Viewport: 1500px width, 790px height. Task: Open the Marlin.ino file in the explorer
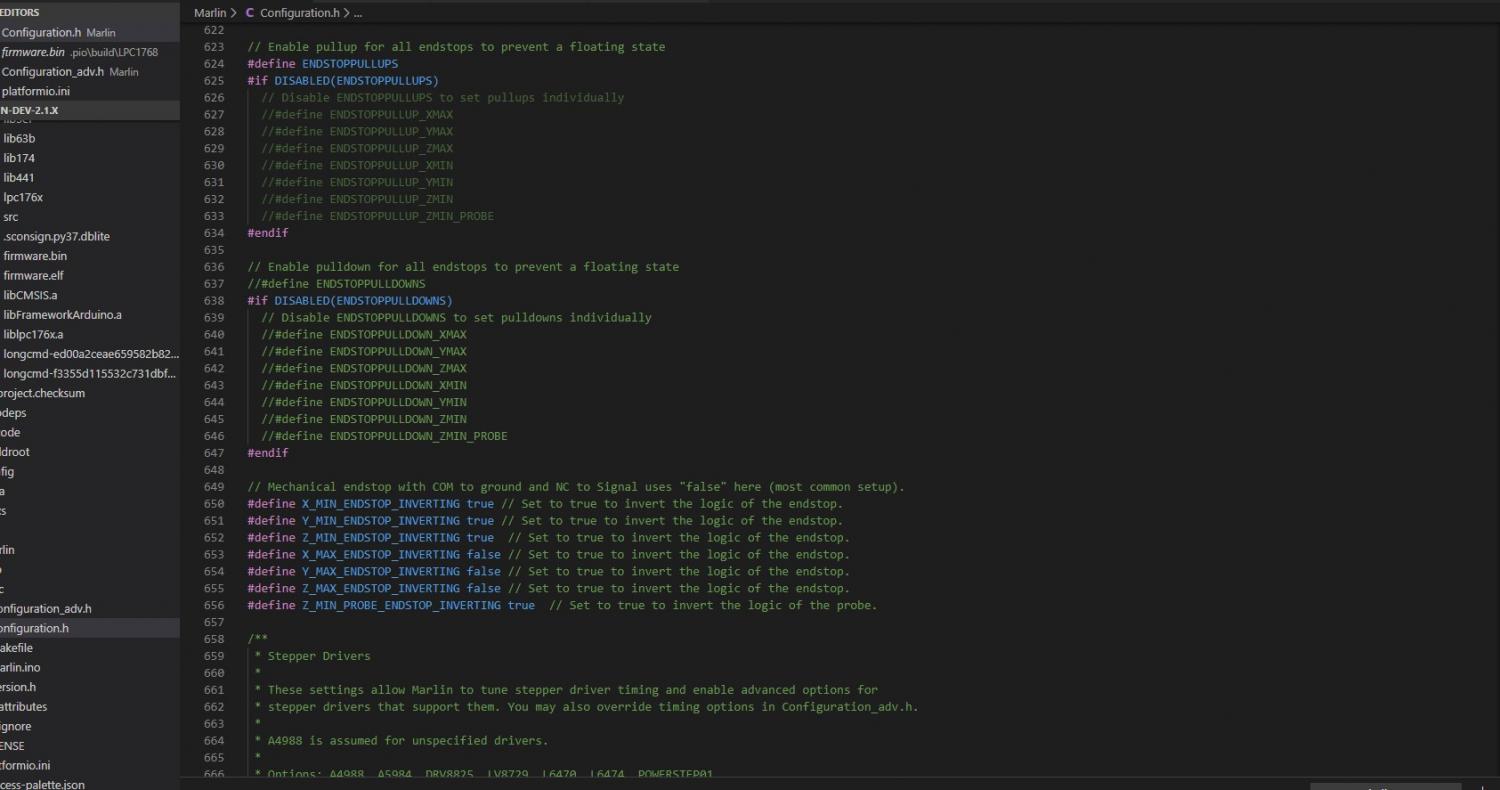pyautogui.click(x=20, y=667)
